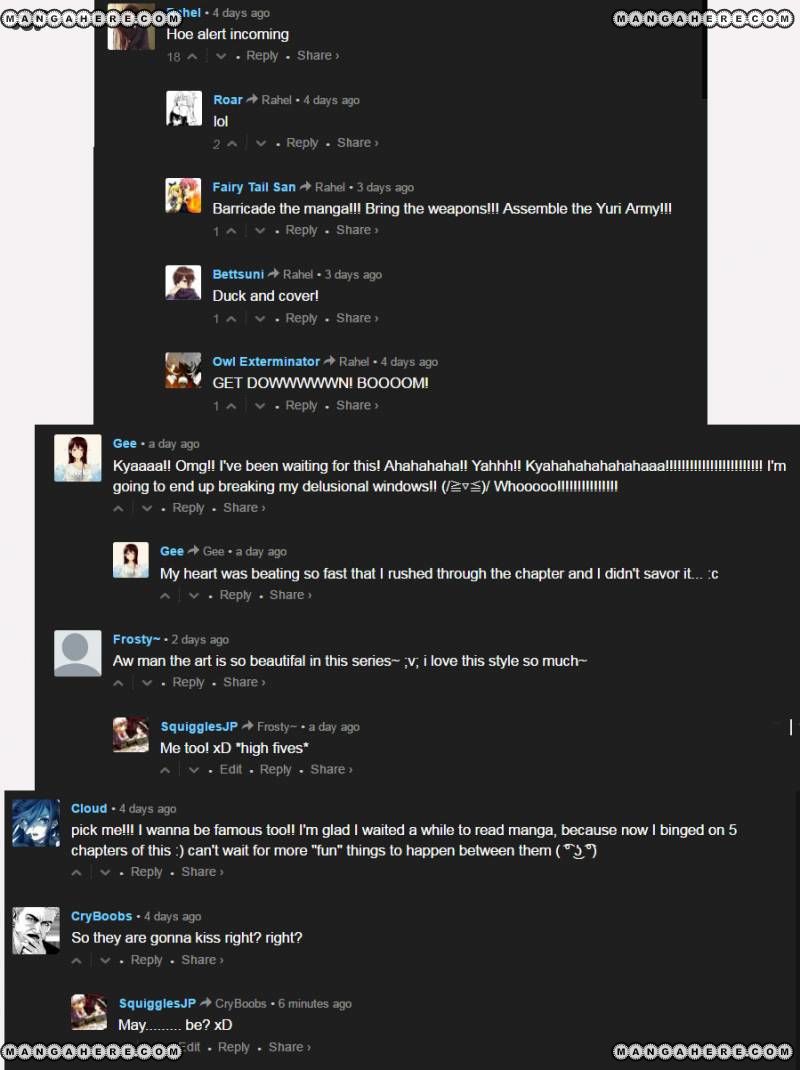800x1070 pixels.
Task: Open Cloud's blue avatar picture
Action: tap(35, 823)
